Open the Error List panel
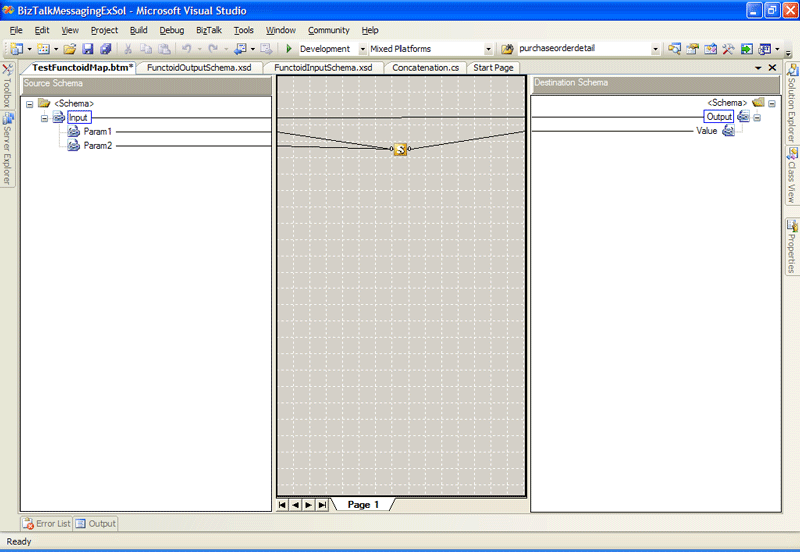800x552 pixels. (47, 523)
